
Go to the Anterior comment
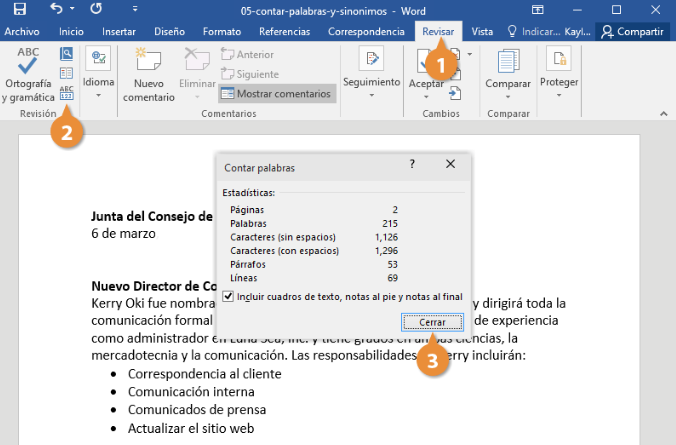247,54
